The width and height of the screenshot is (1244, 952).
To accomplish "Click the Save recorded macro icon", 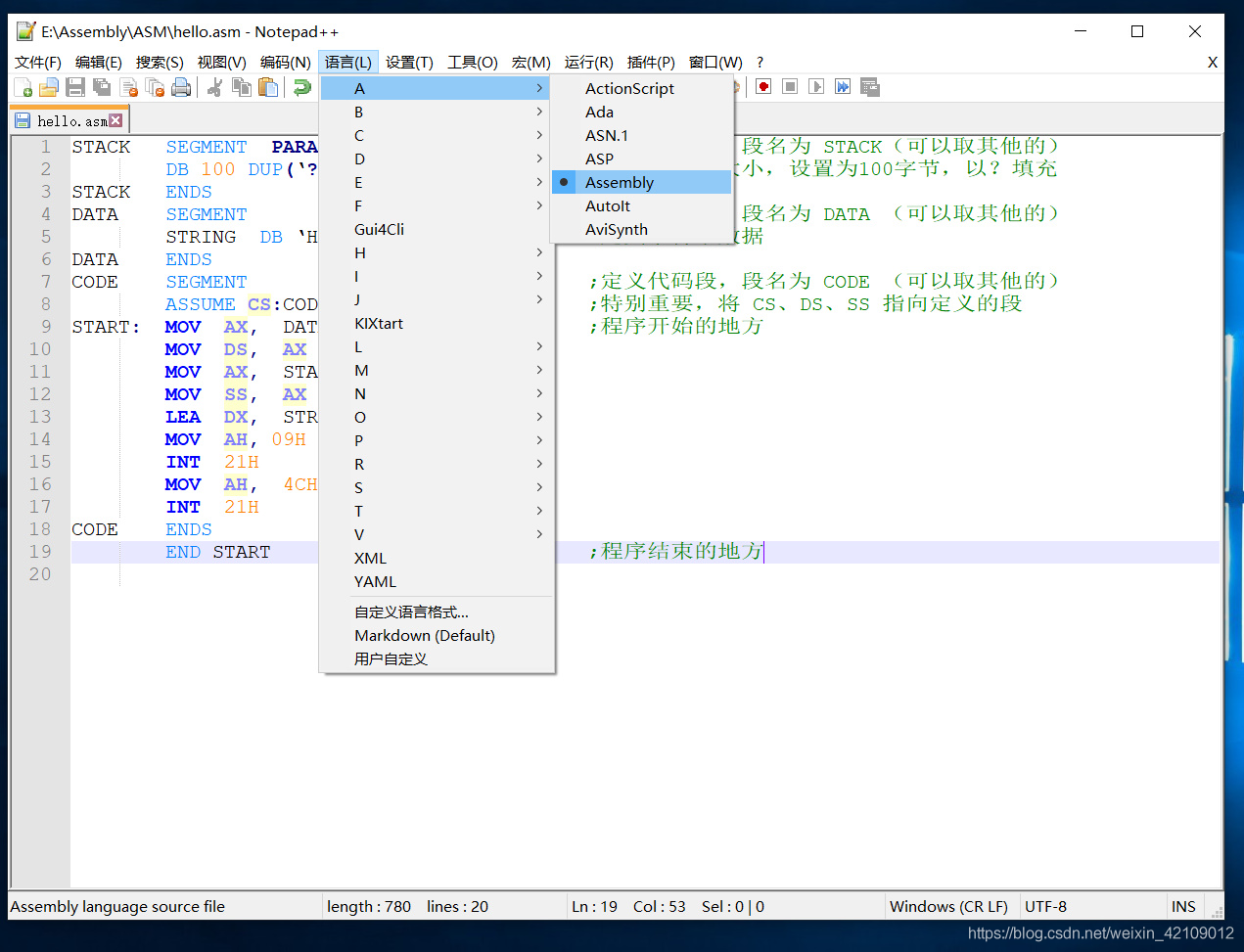I will [870, 87].
